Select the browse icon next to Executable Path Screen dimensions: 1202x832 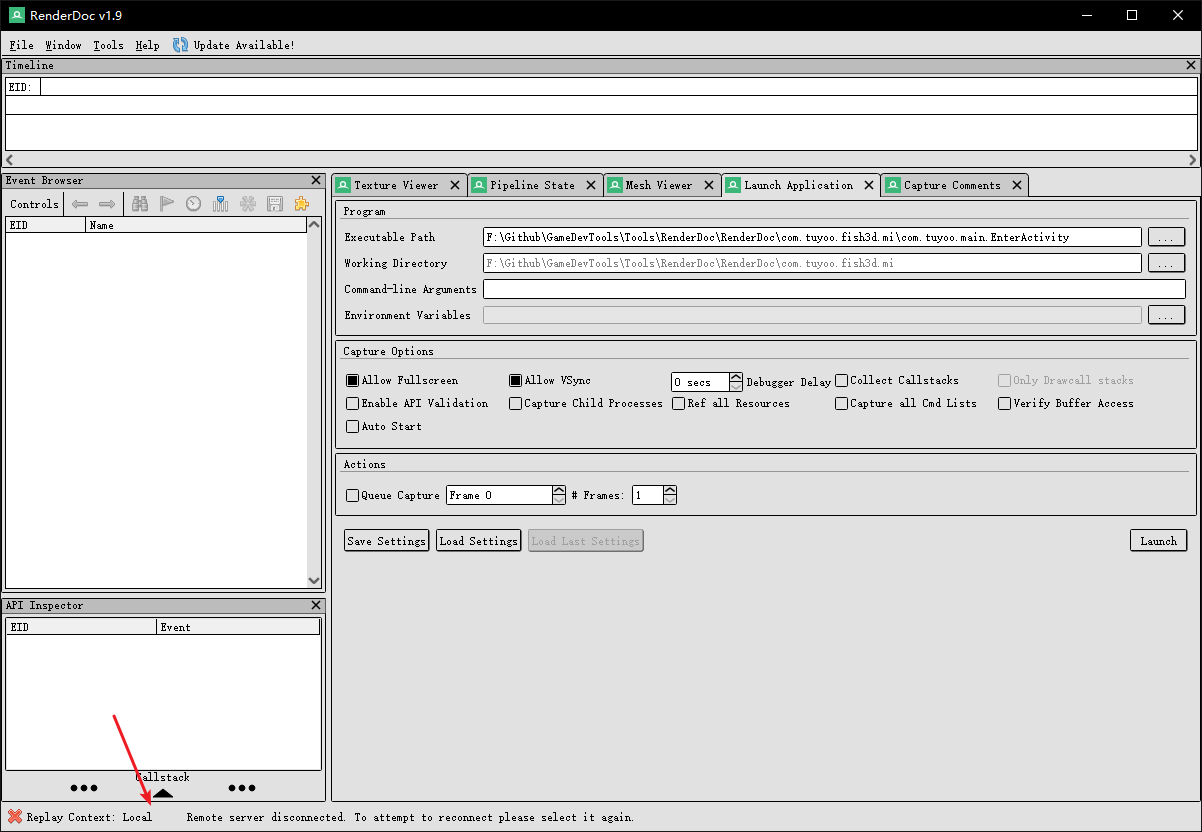click(1166, 236)
